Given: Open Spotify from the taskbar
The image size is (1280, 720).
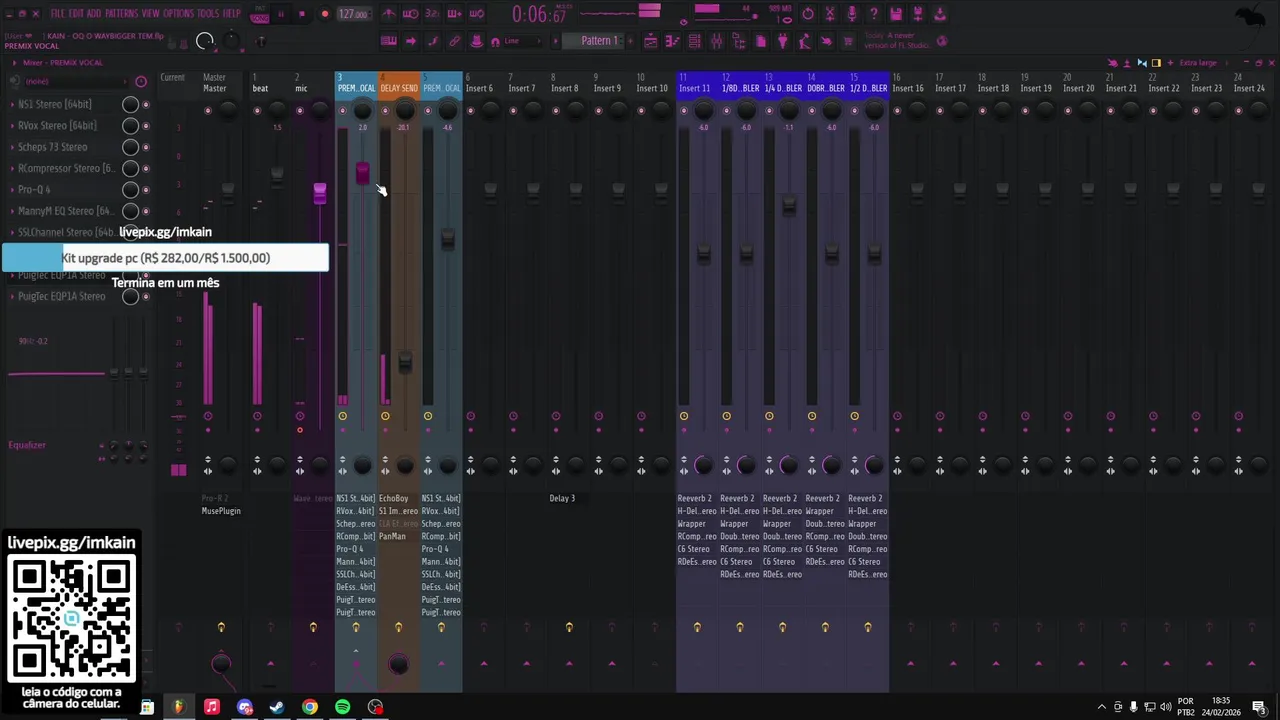Looking at the screenshot, I should point(343,707).
